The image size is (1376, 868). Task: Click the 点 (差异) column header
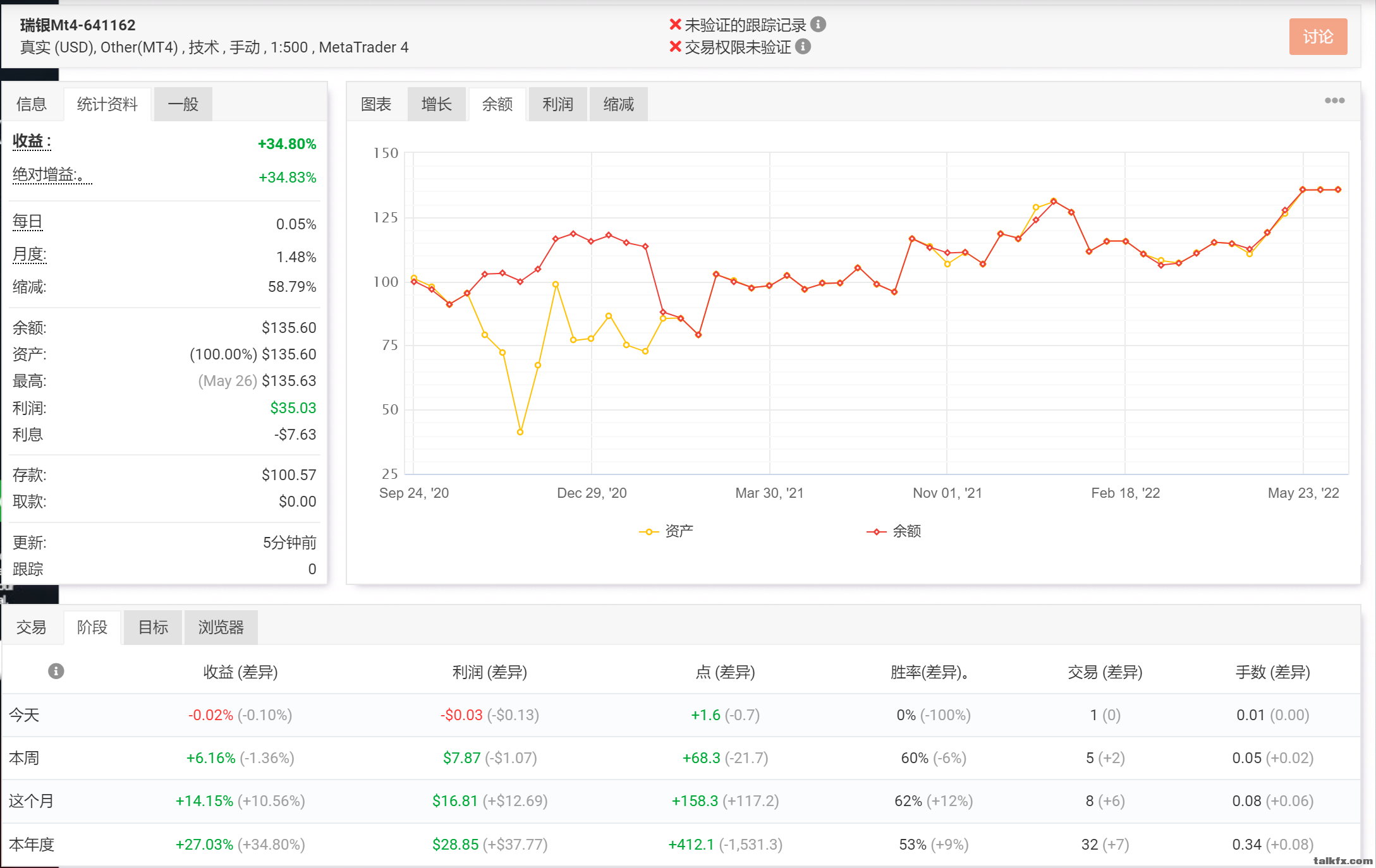click(x=726, y=672)
